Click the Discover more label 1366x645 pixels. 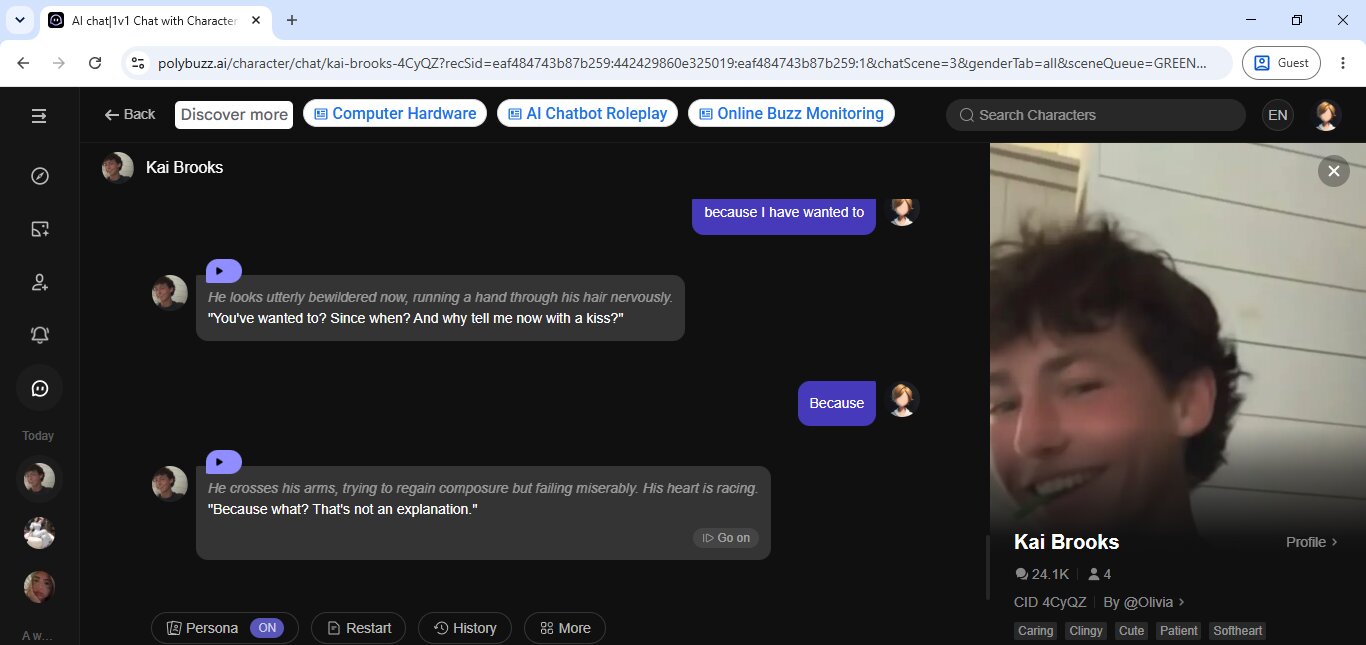point(234,115)
